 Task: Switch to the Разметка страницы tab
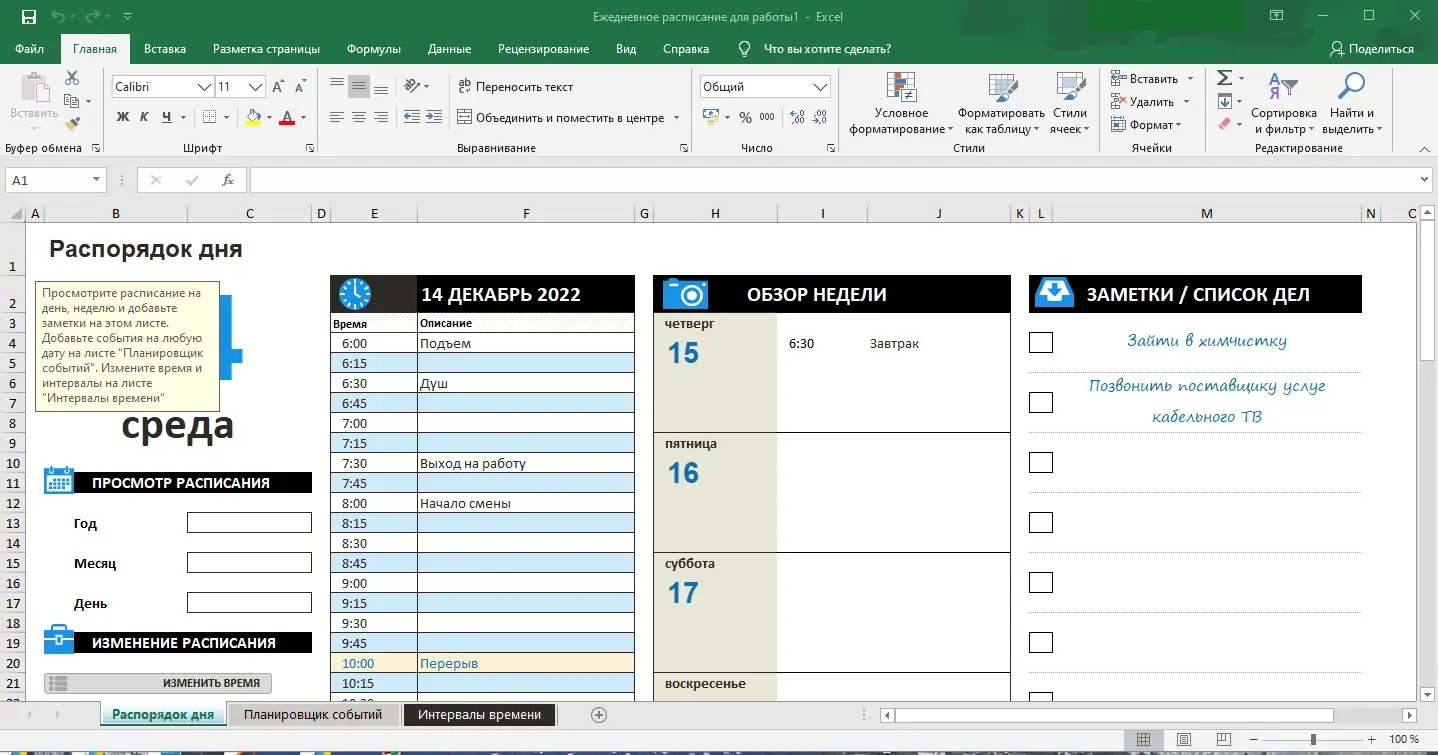point(266,49)
